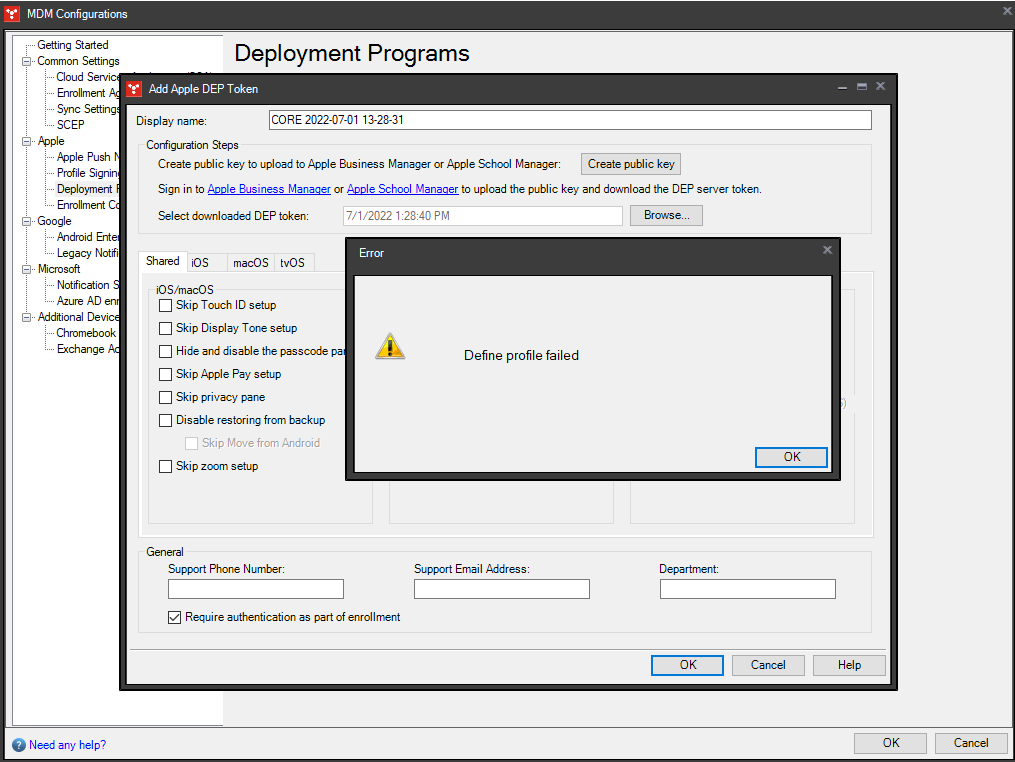
Task: Dismiss the Define profile failed error with OK
Action: pyautogui.click(x=791, y=456)
